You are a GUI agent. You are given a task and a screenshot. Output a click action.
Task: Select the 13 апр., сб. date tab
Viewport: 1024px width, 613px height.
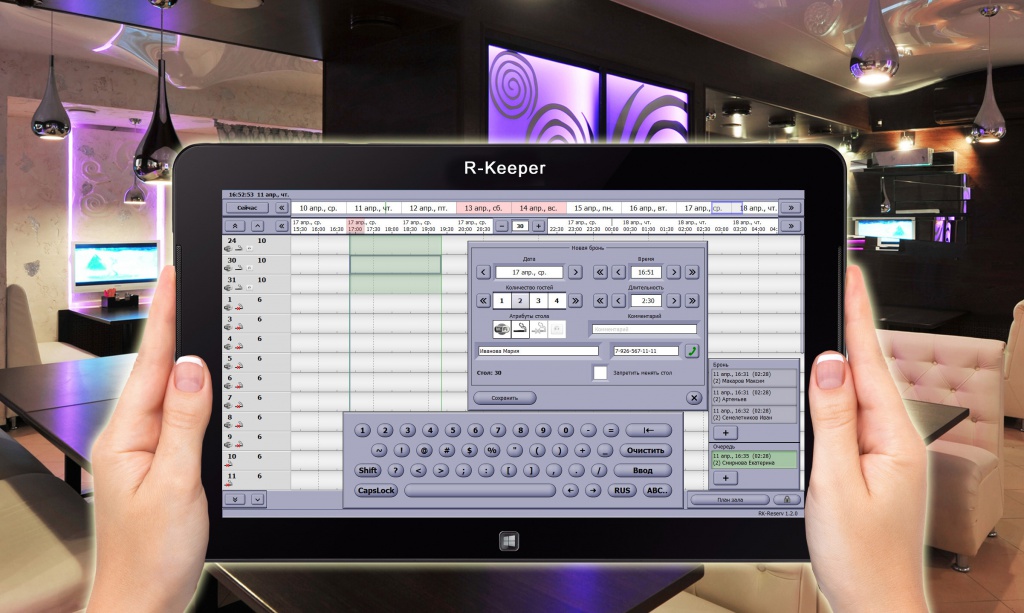coord(483,208)
